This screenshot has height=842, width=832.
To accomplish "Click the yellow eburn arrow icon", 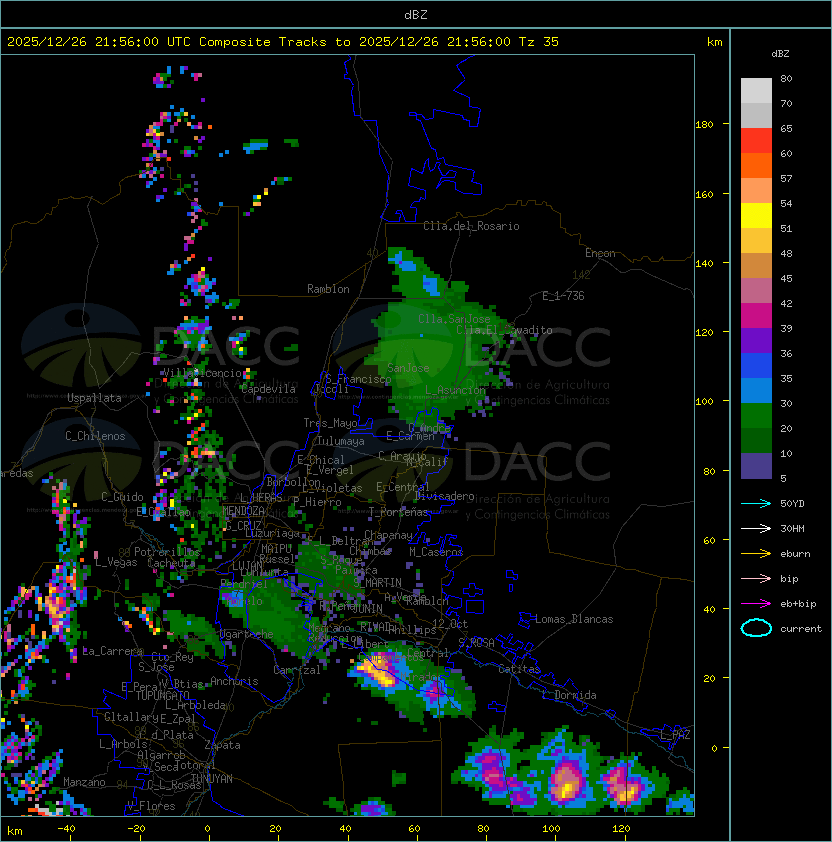I will coord(756,554).
